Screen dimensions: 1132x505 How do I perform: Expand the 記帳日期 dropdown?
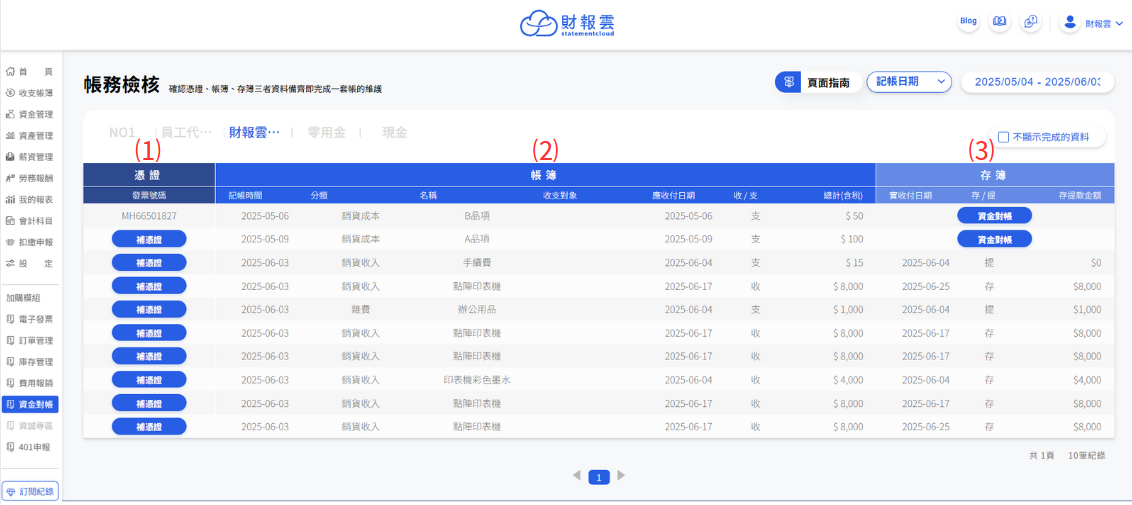pyautogui.click(x=908, y=82)
